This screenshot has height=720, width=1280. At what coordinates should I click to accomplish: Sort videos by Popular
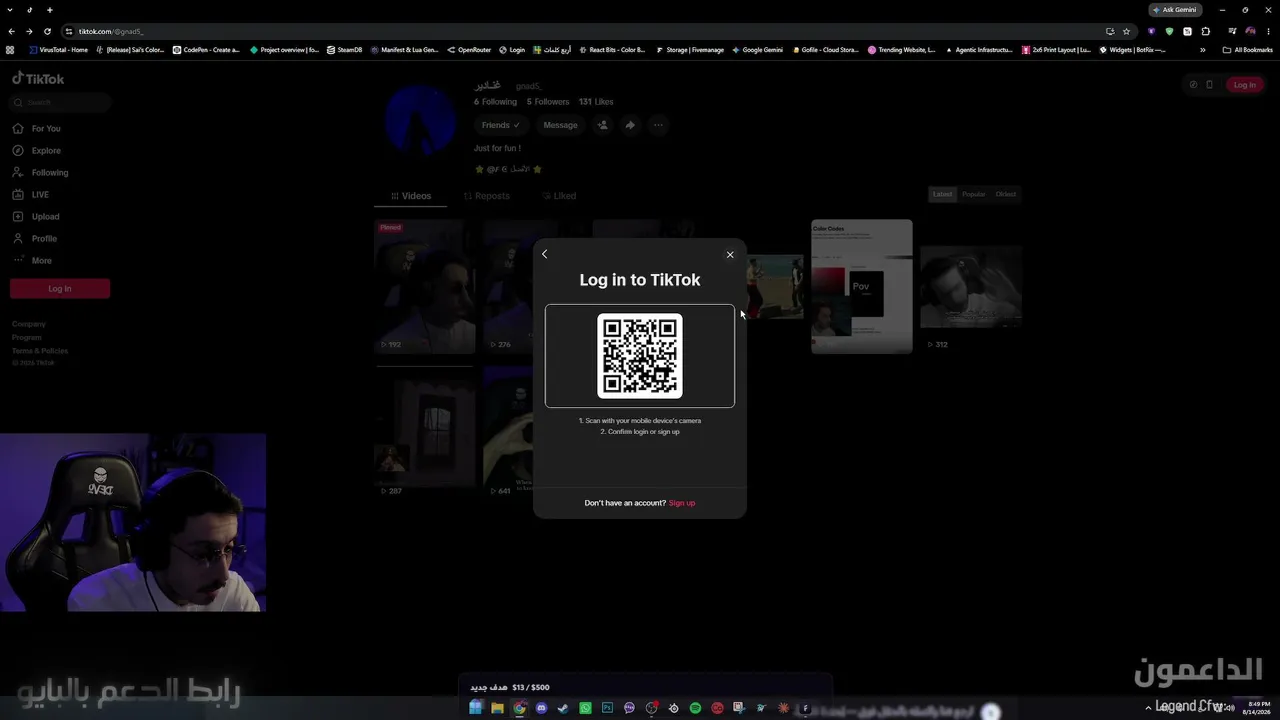[x=974, y=194]
